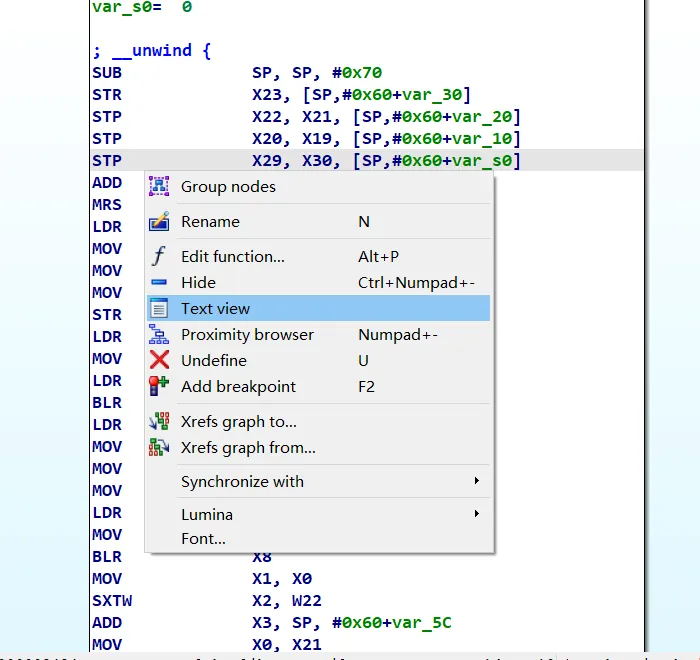700x660 pixels.
Task: Click var_5C in the ADD X3 line
Action: [422, 622]
